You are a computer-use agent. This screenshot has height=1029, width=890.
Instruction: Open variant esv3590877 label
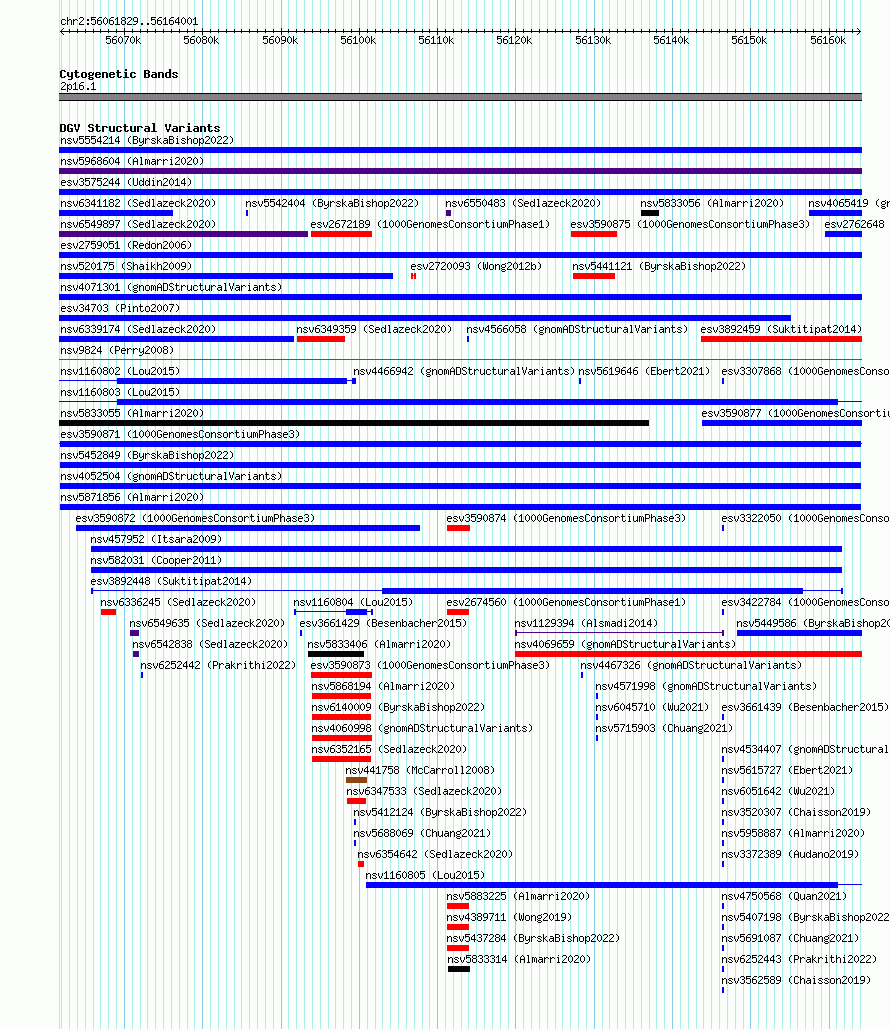point(795,413)
